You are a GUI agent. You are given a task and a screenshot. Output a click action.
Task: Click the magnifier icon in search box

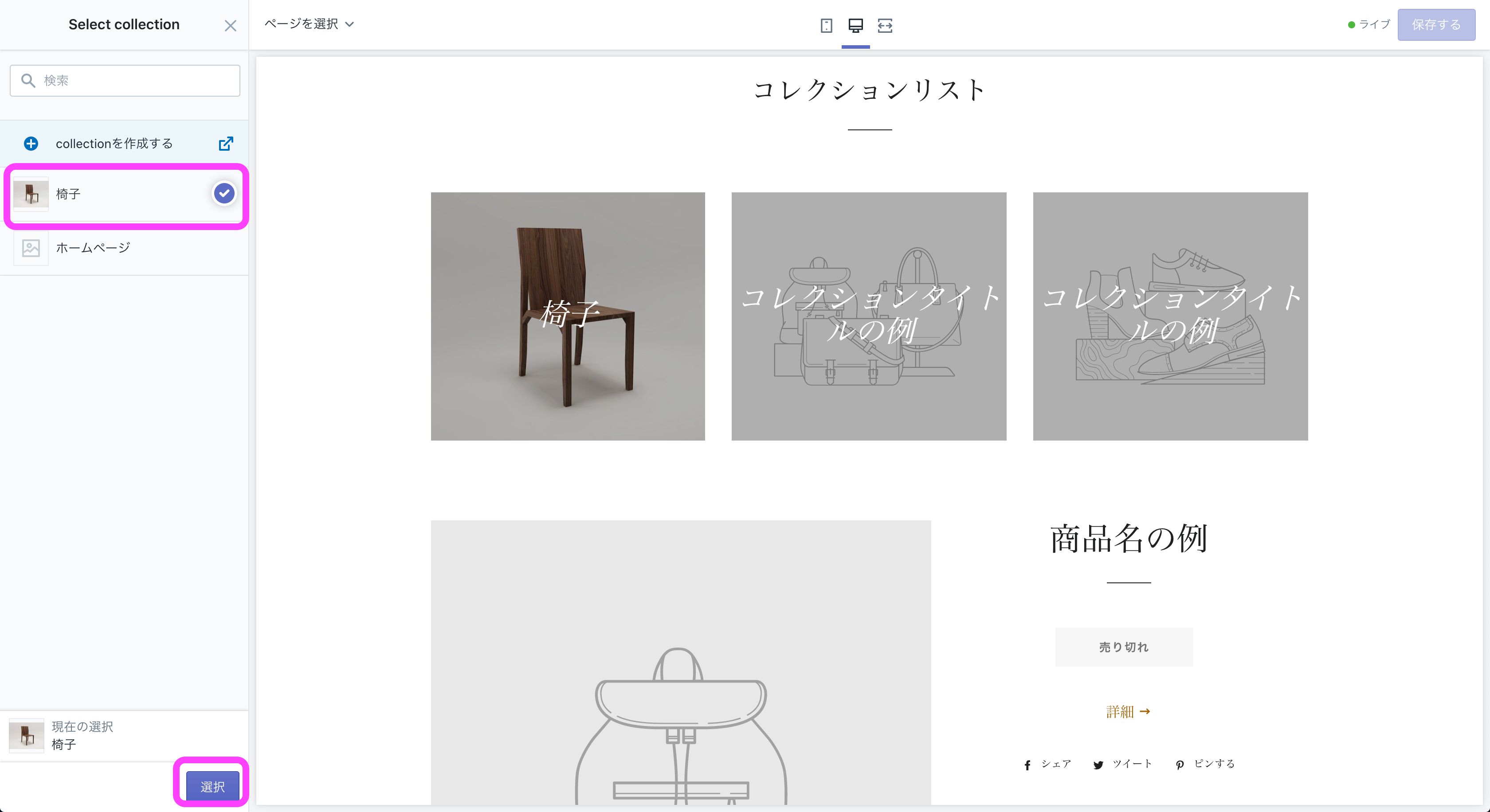tap(29, 80)
